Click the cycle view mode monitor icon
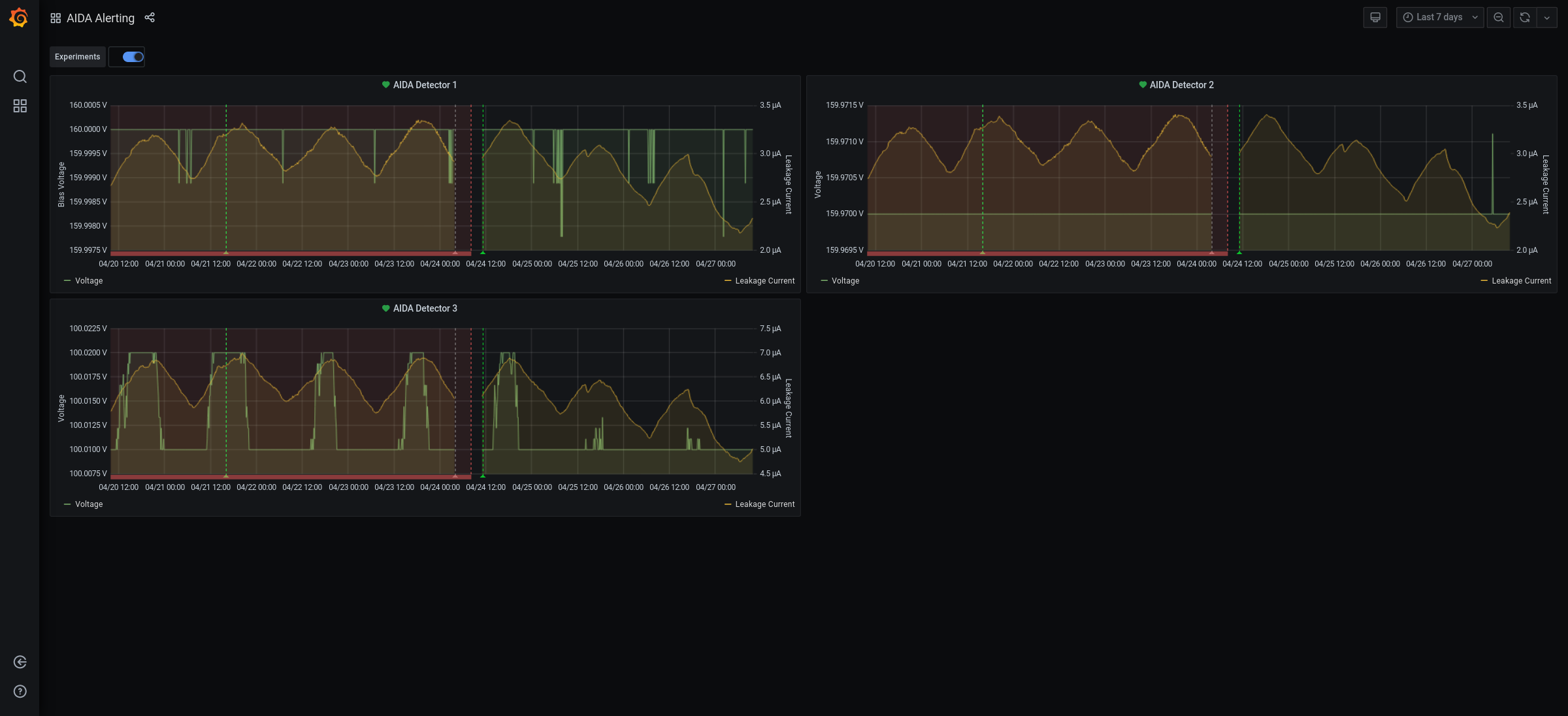Image resolution: width=1568 pixels, height=716 pixels. pyautogui.click(x=1375, y=18)
